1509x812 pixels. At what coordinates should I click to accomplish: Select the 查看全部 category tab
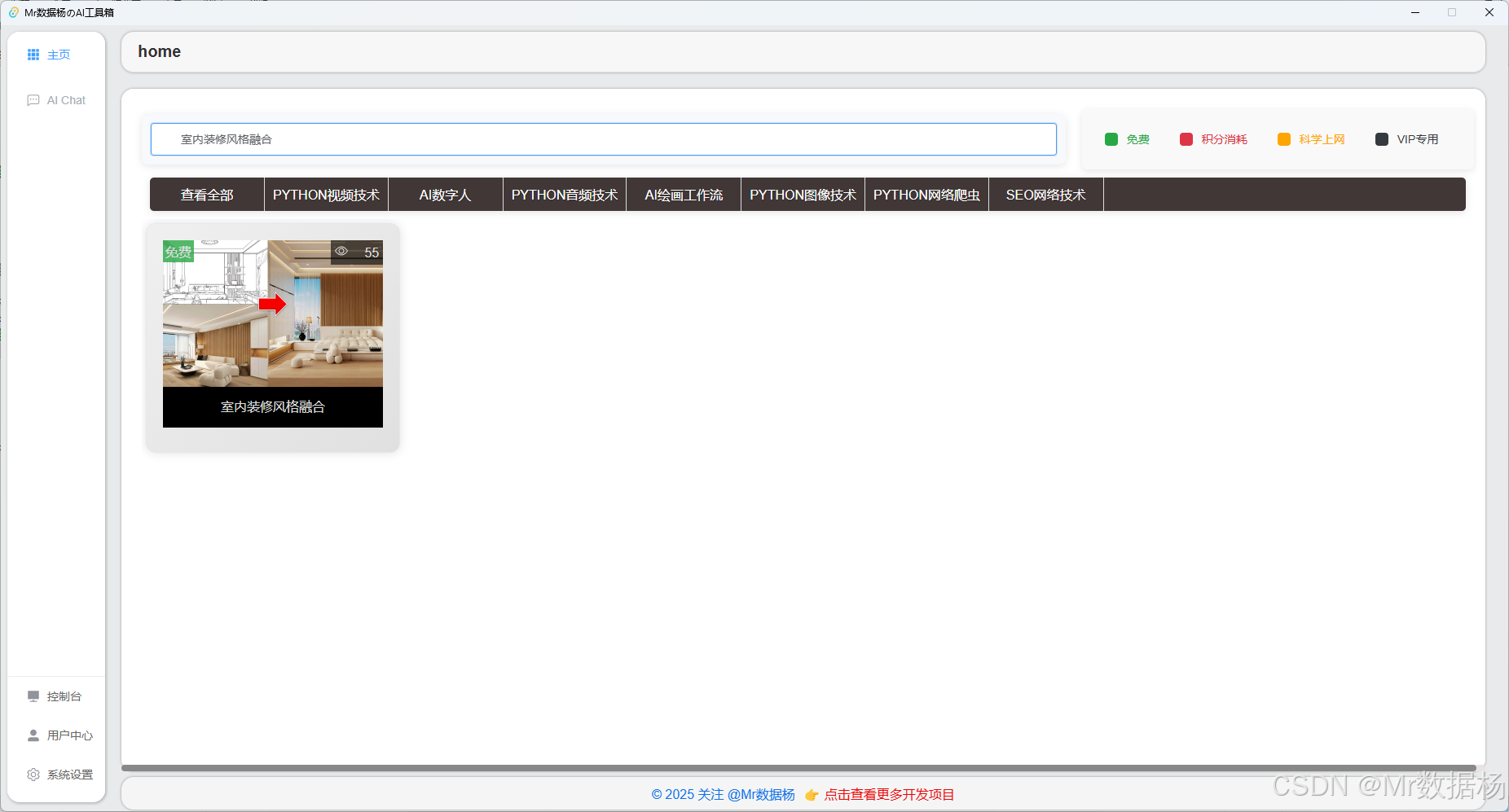point(207,195)
